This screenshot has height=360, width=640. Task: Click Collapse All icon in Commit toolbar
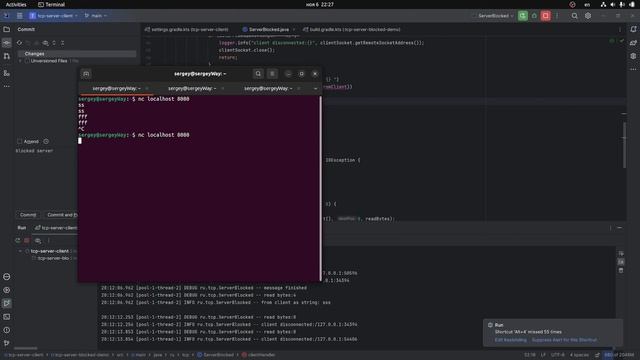(62, 43)
